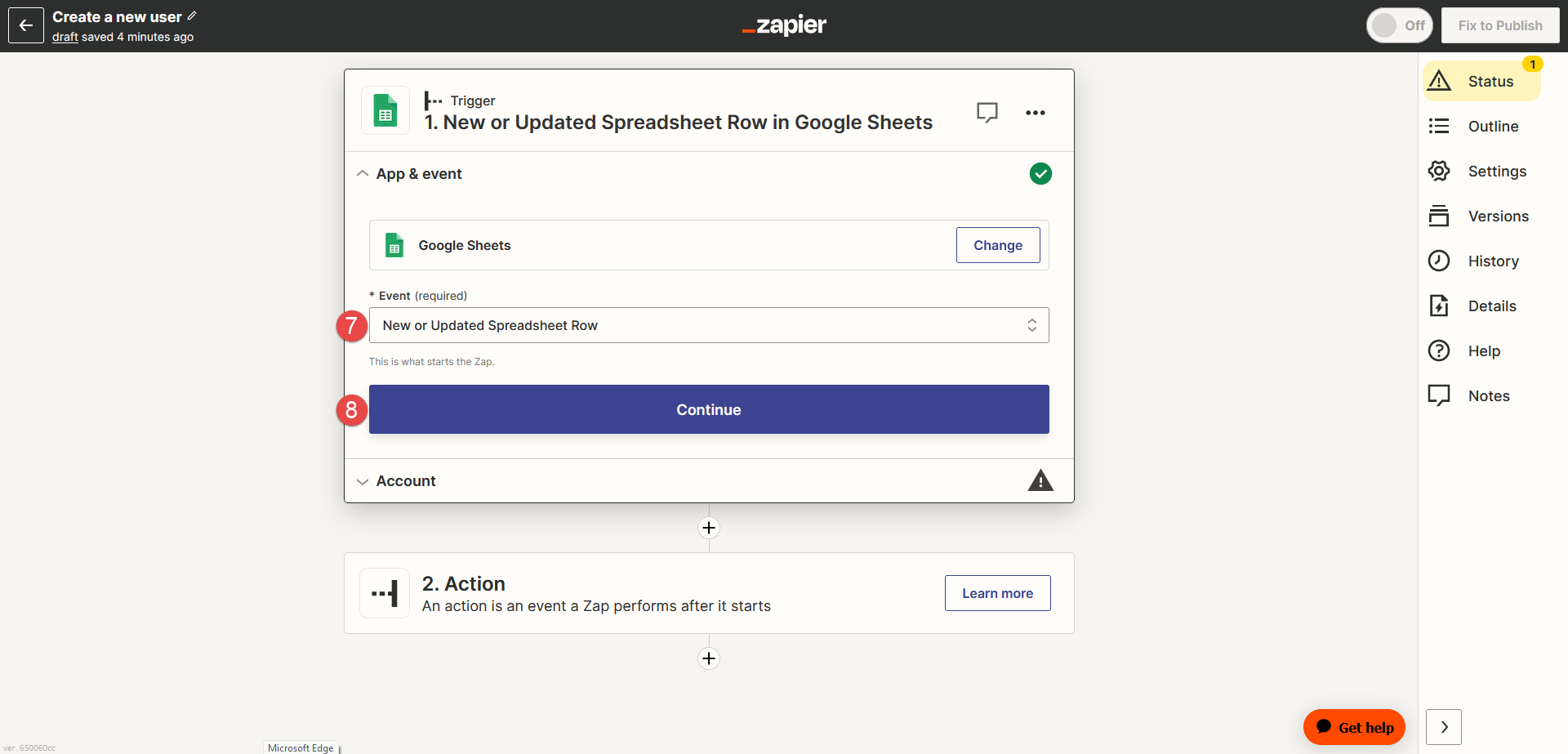Click the green completed checkmark icon

coord(1040,173)
